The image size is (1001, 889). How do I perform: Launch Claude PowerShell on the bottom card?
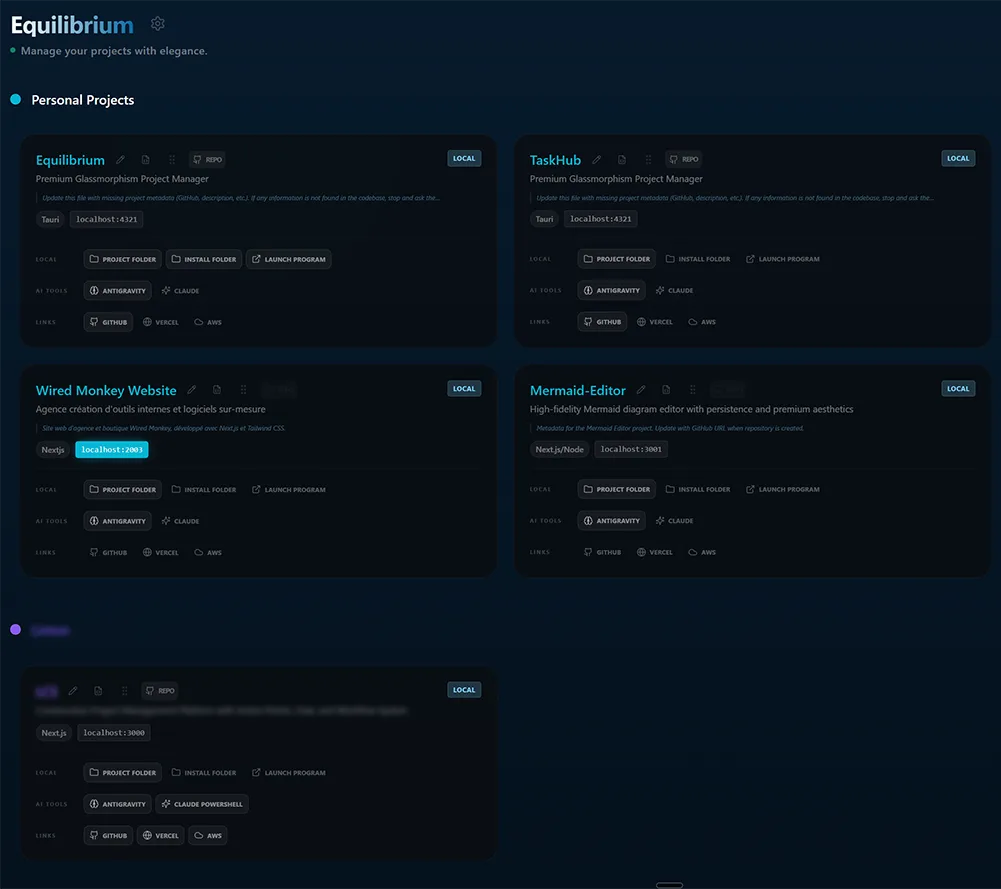pos(203,804)
